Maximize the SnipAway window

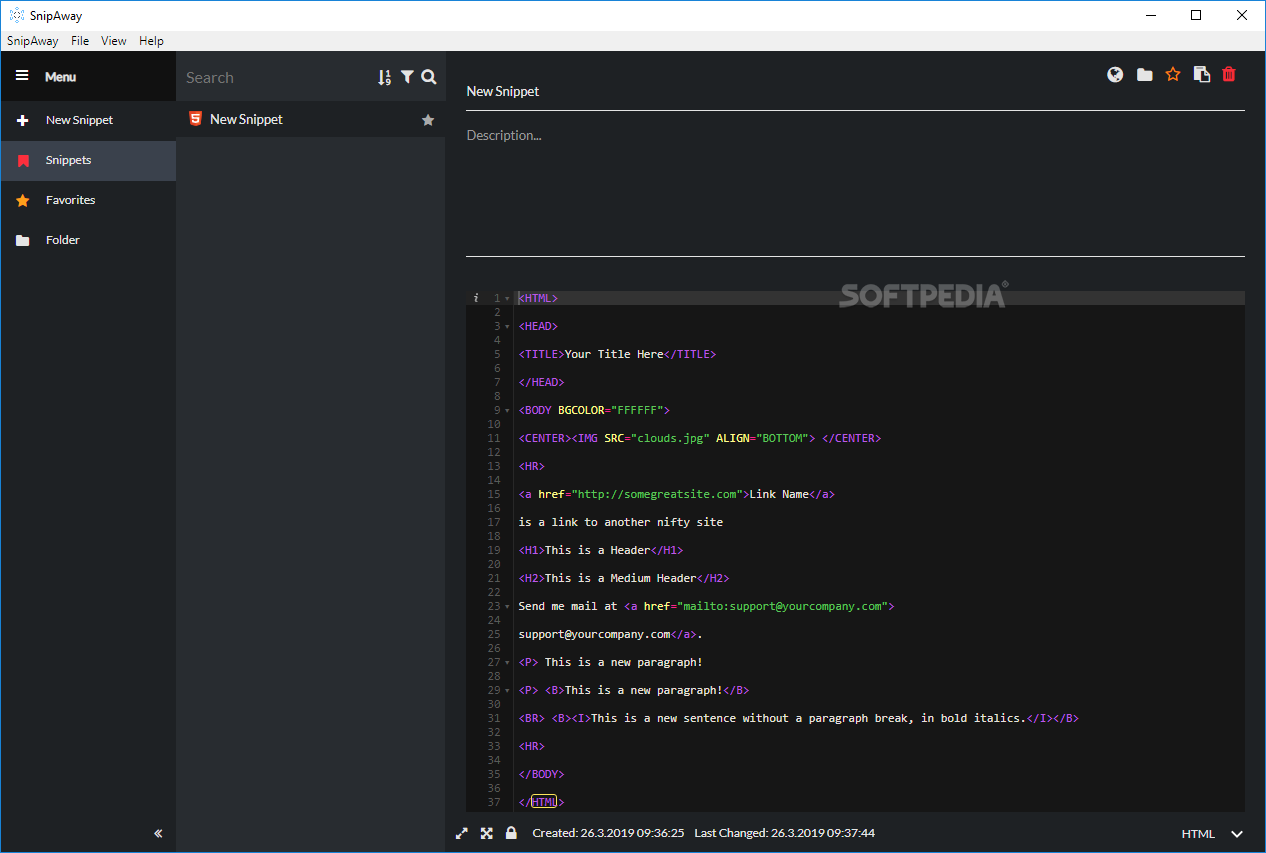pos(1196,15)
